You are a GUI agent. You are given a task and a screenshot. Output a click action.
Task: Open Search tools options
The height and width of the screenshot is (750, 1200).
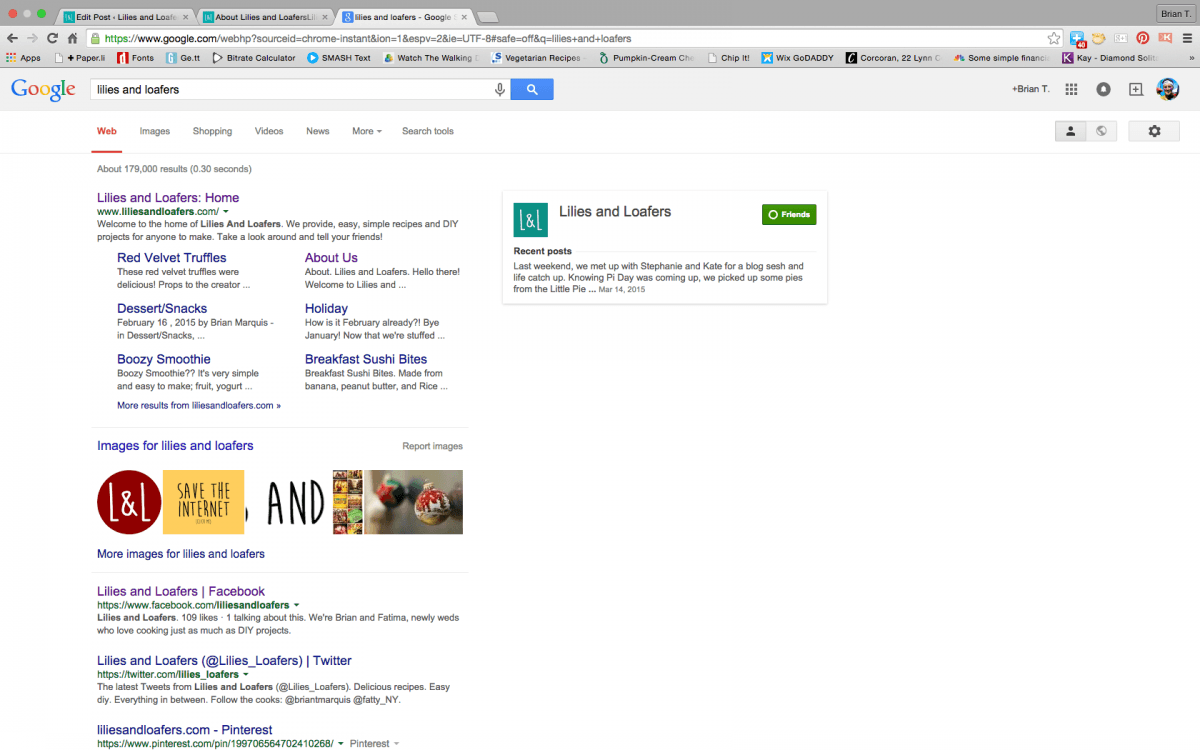tap(428, 131)
